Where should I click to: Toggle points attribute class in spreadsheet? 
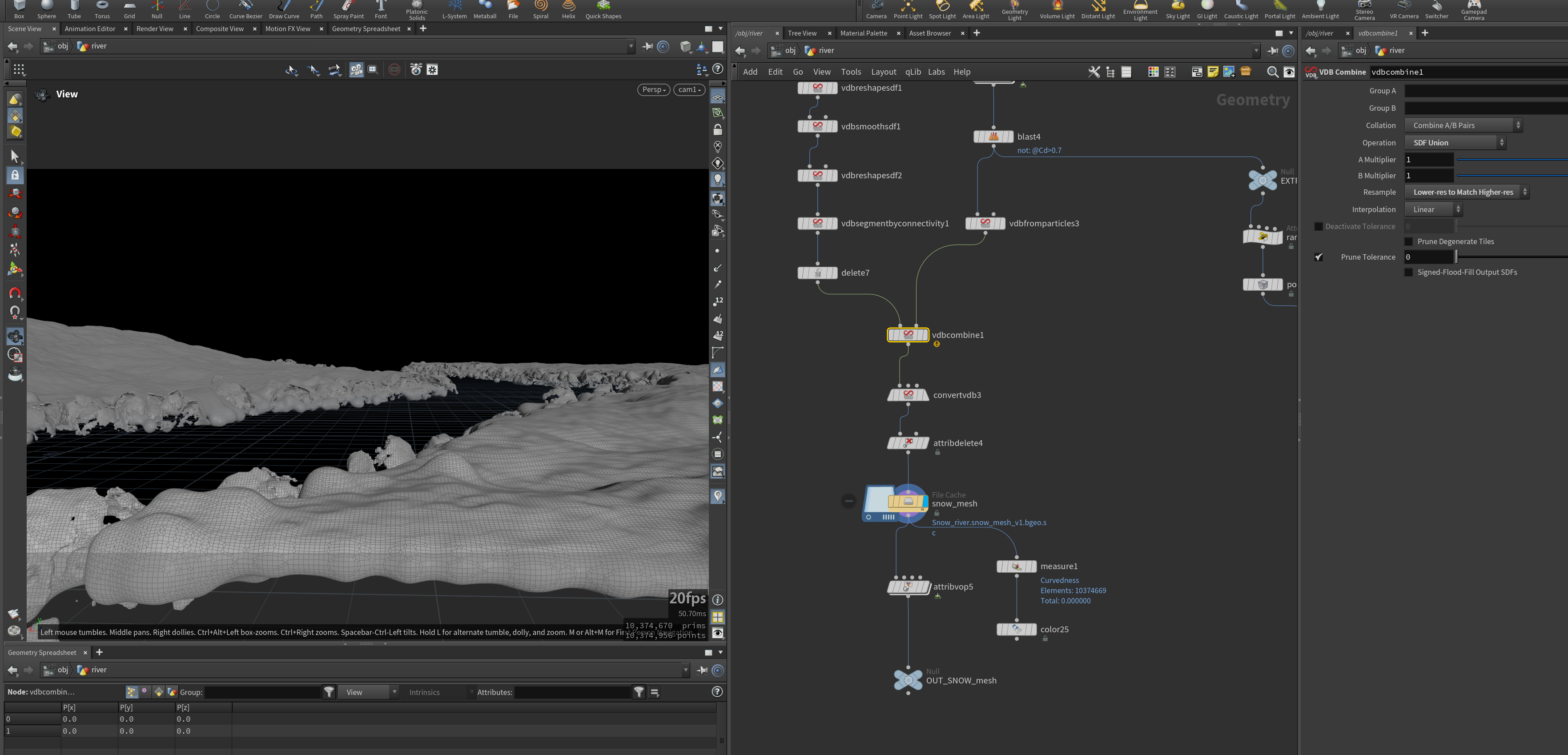(x=132, y=692)
